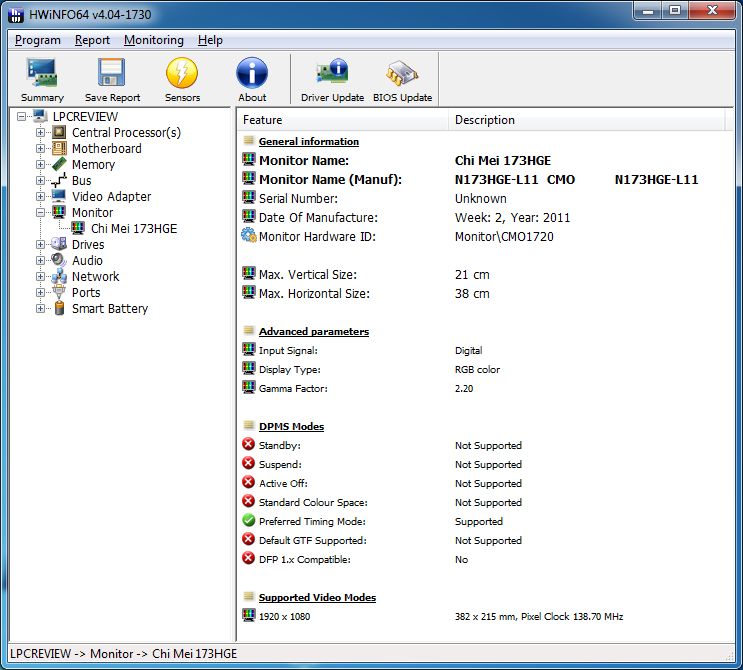The height and width of the screenshot is (670, 743).
Task: Select Chi Mei 173HGE in the tree
Action: (x=134, y=228)
